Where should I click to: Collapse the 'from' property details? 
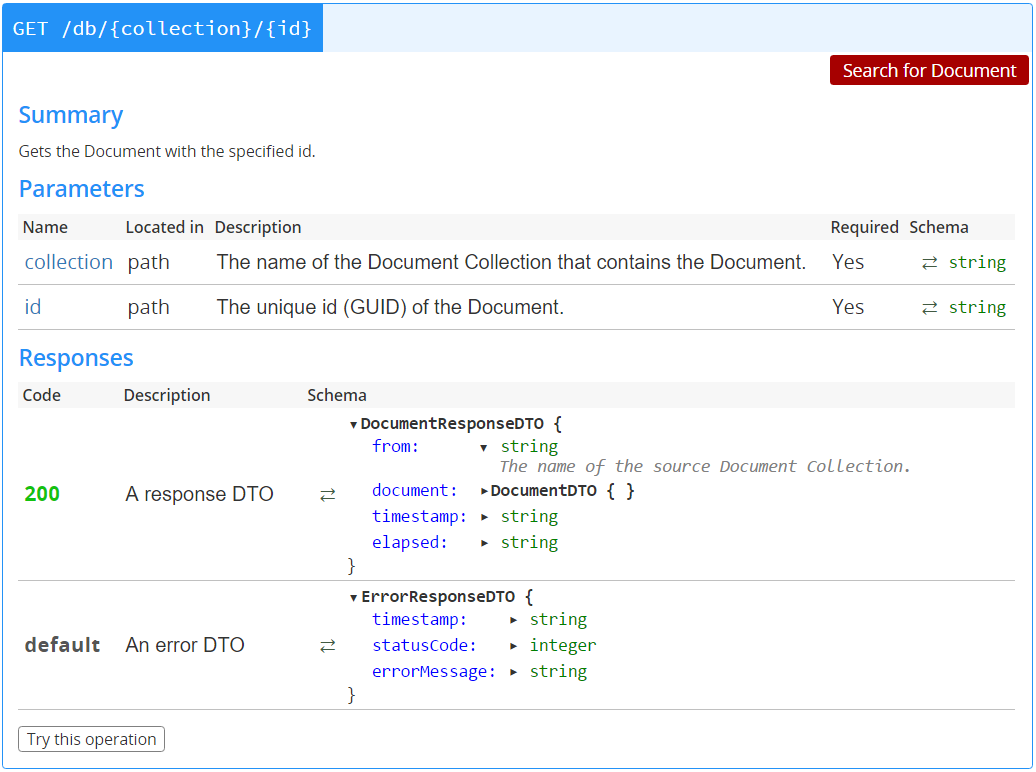coord(484,448)
